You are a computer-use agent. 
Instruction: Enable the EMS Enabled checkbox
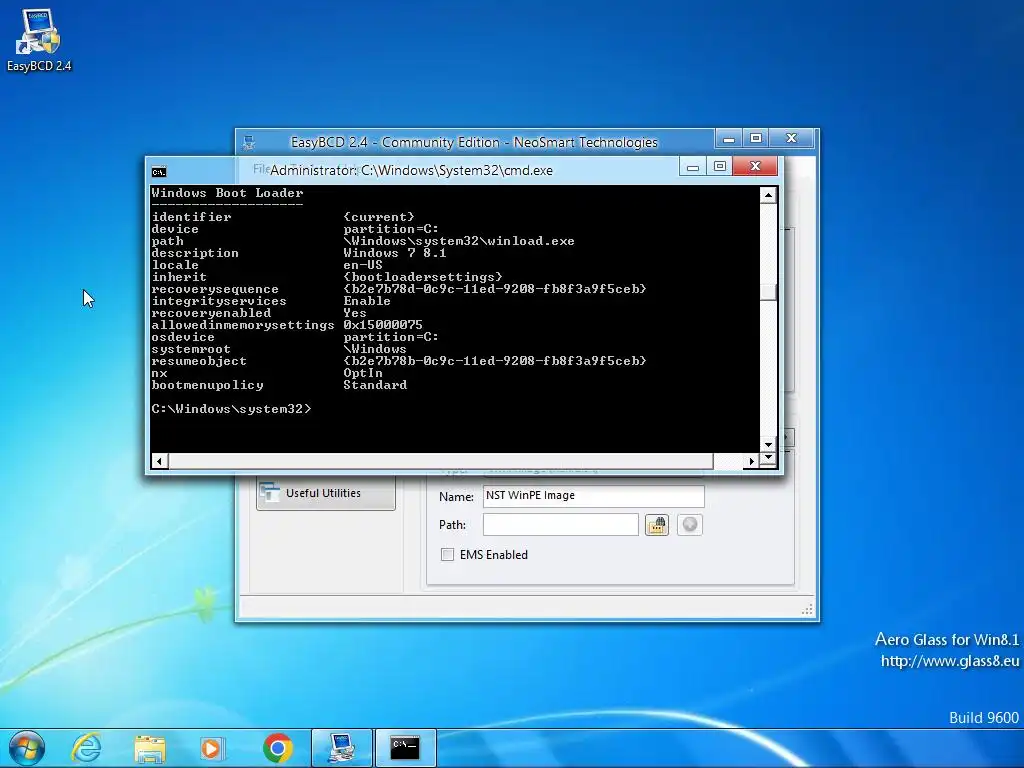[447, 554]
